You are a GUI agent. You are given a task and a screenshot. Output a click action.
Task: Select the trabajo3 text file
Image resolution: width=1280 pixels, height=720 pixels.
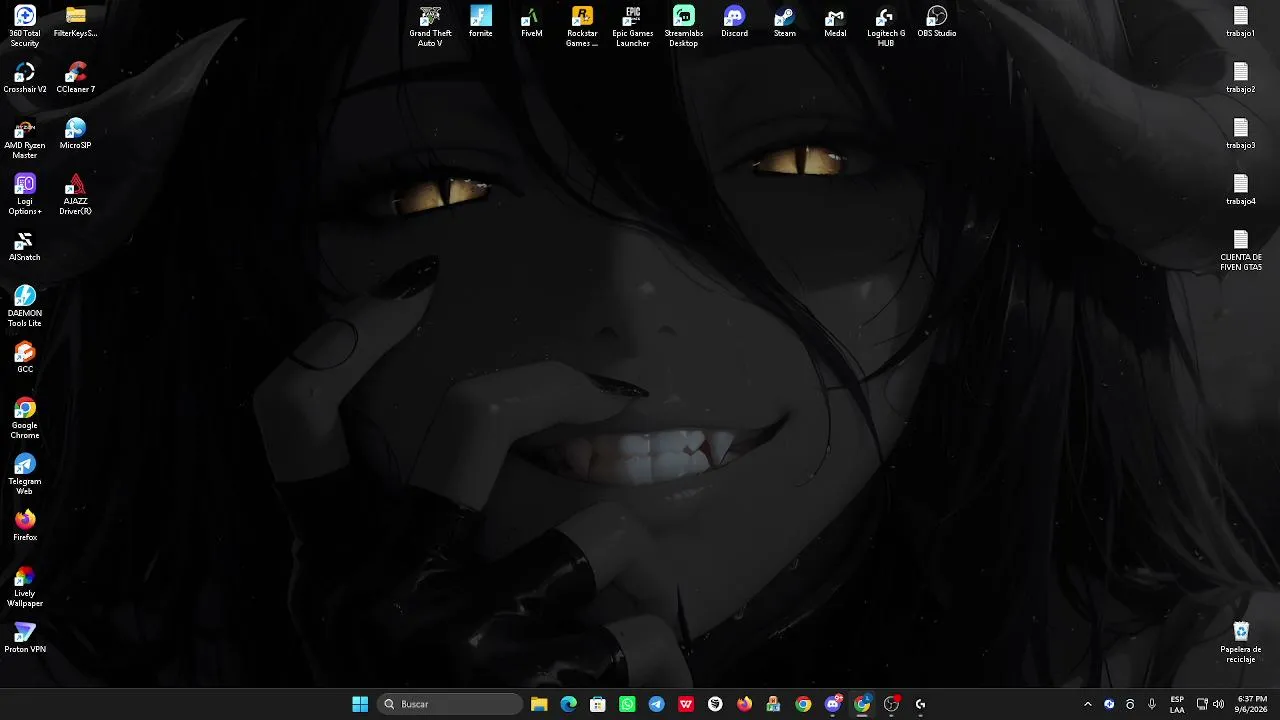pos(1241,133)
